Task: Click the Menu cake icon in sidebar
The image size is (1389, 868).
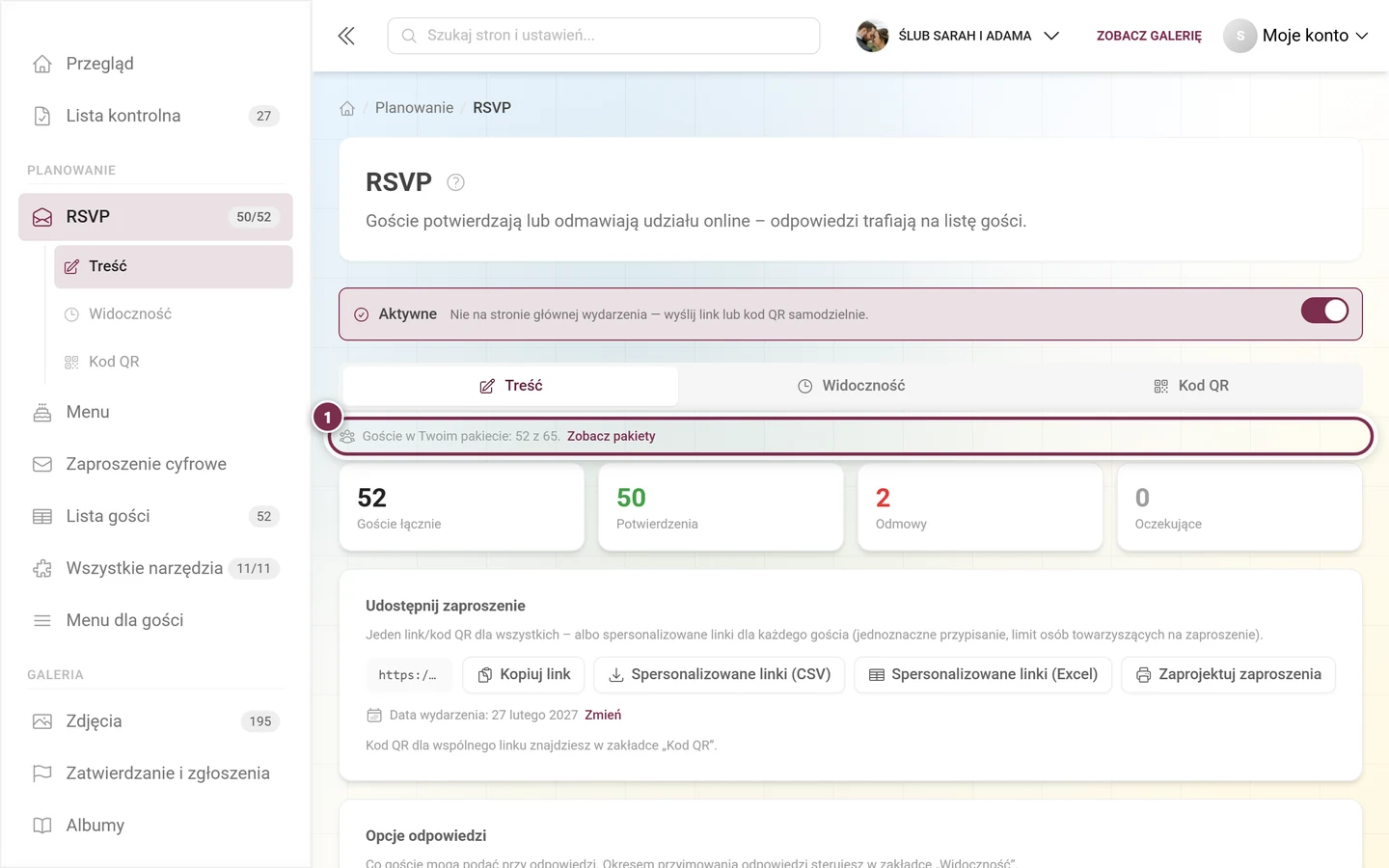Action: pyautogui.click(x=42, y=412)
